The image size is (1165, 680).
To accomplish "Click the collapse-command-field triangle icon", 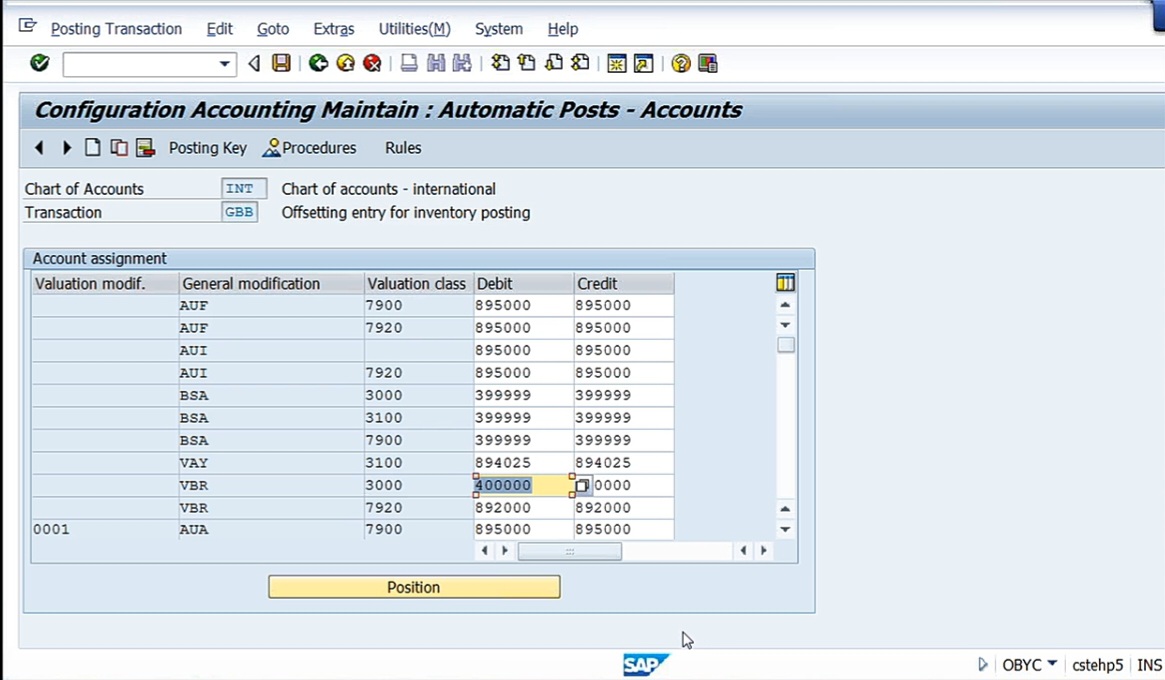I will [x=254, y=63].
